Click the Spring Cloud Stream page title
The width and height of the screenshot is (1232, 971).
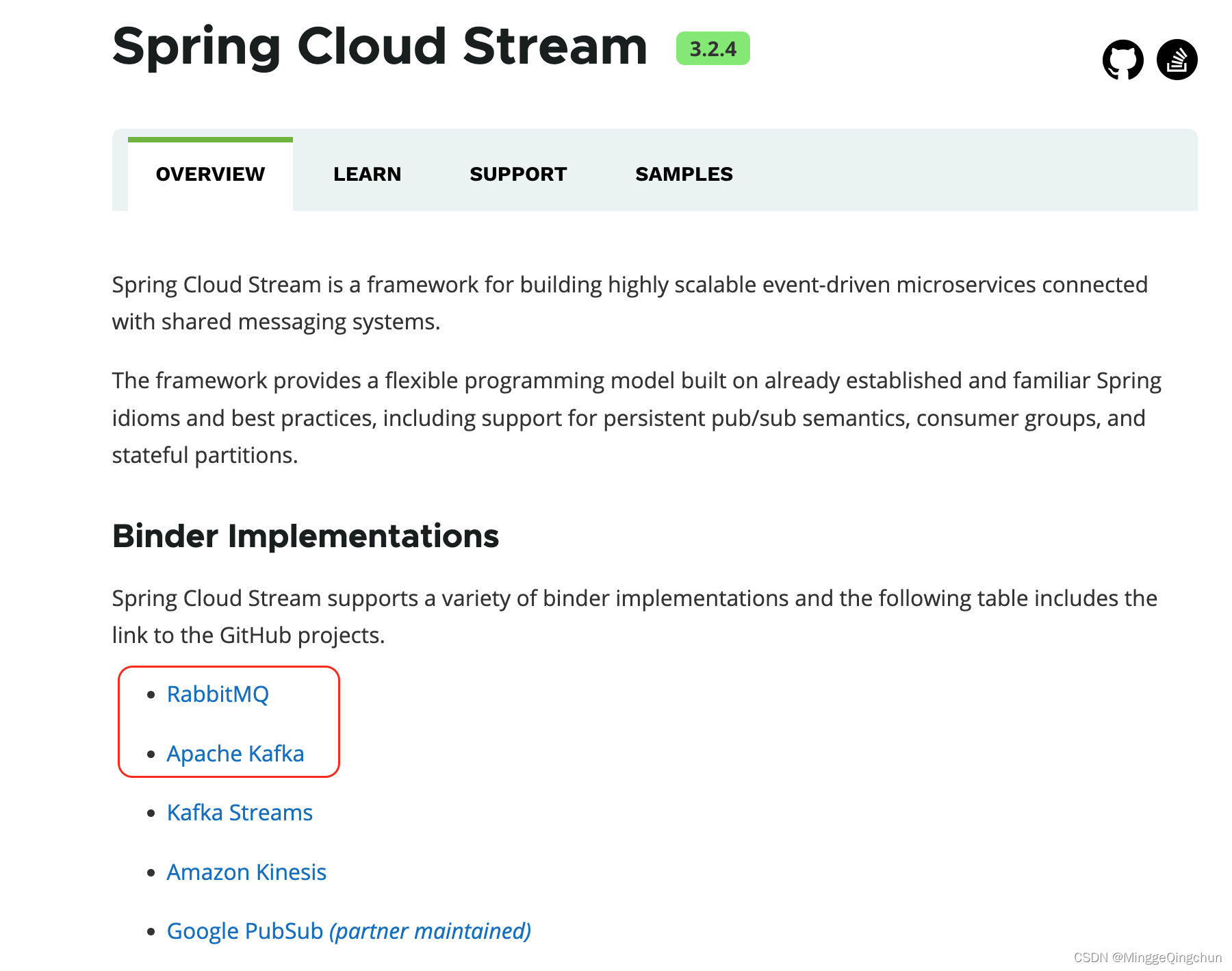click(379, 47)
